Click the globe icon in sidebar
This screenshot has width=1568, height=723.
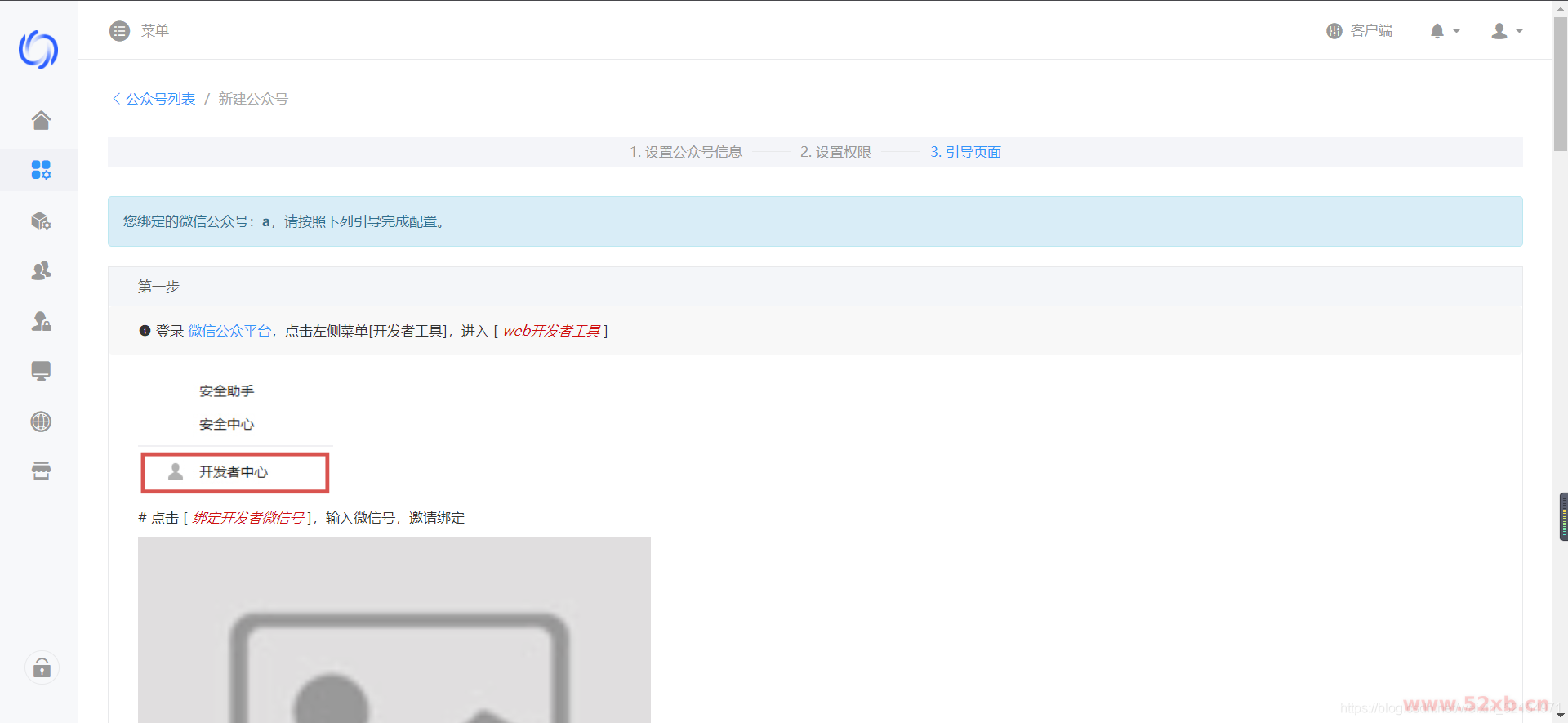41,422
